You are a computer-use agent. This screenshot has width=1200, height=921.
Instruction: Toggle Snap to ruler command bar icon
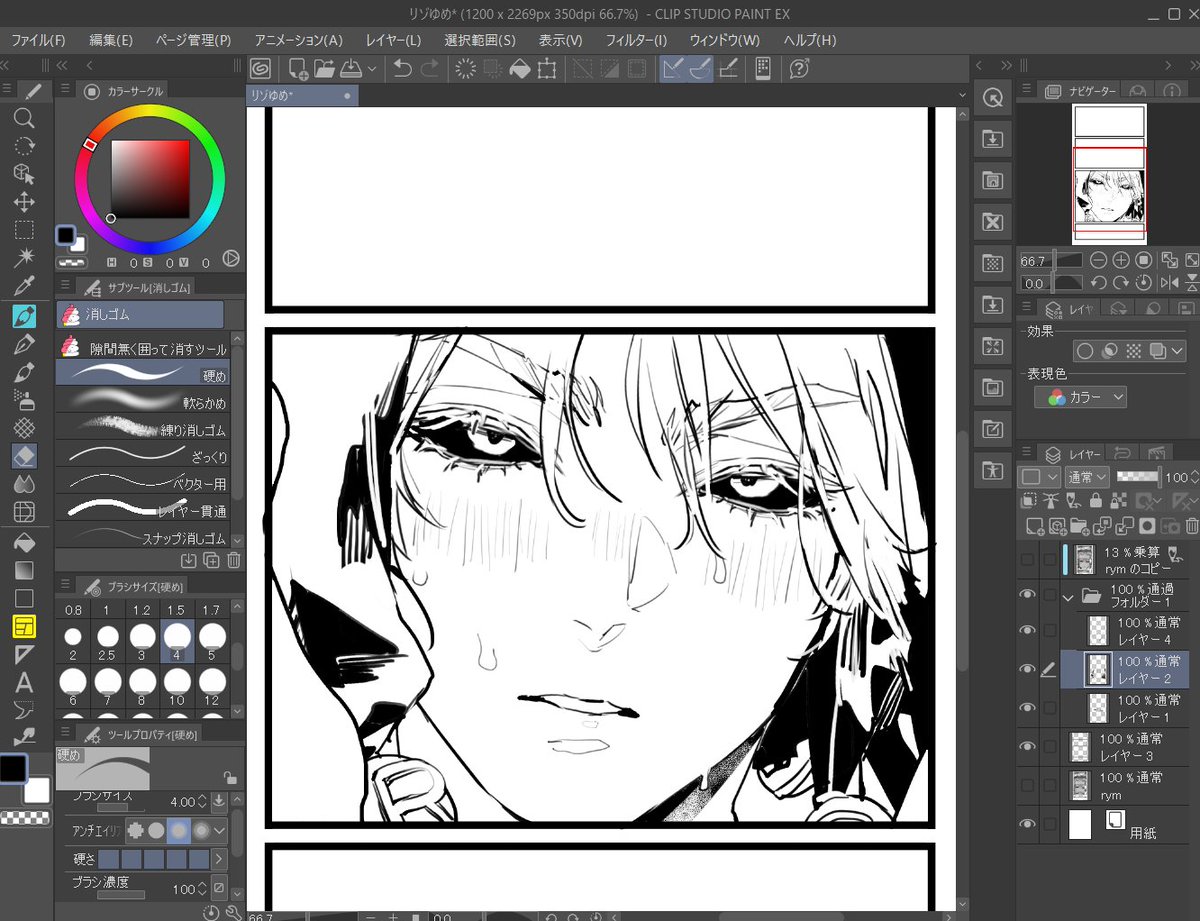673,68
